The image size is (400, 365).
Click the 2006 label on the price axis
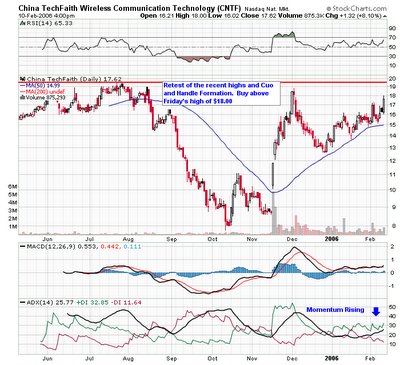coord(332,239)
